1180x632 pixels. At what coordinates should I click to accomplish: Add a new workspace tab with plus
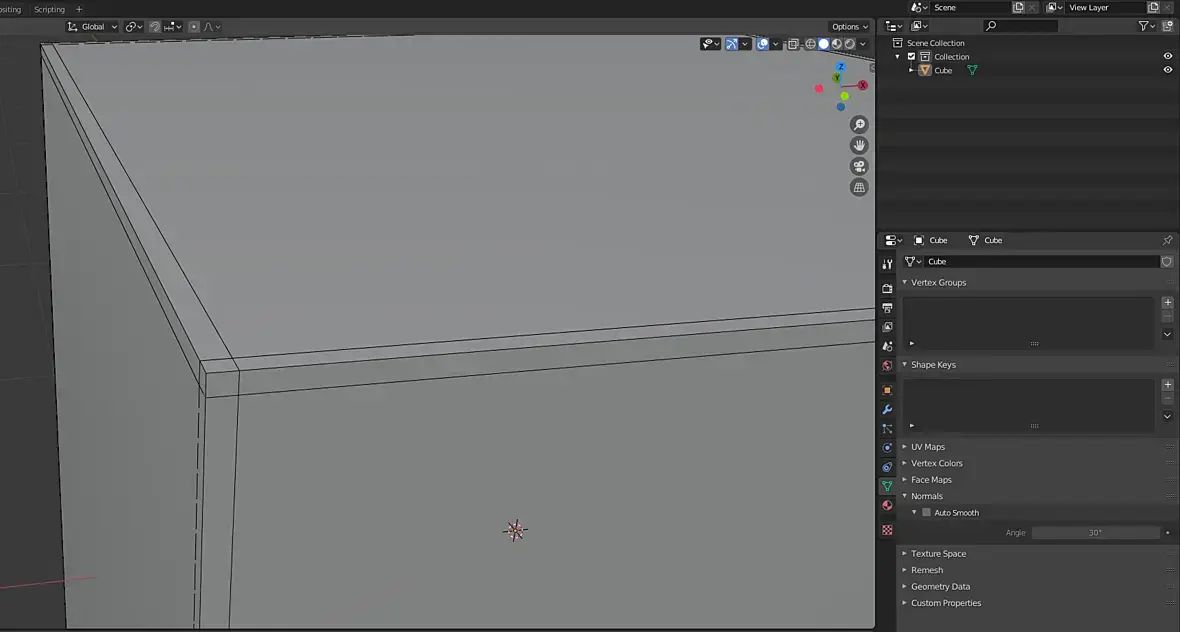pyautogui.click(x=79, y=9)
